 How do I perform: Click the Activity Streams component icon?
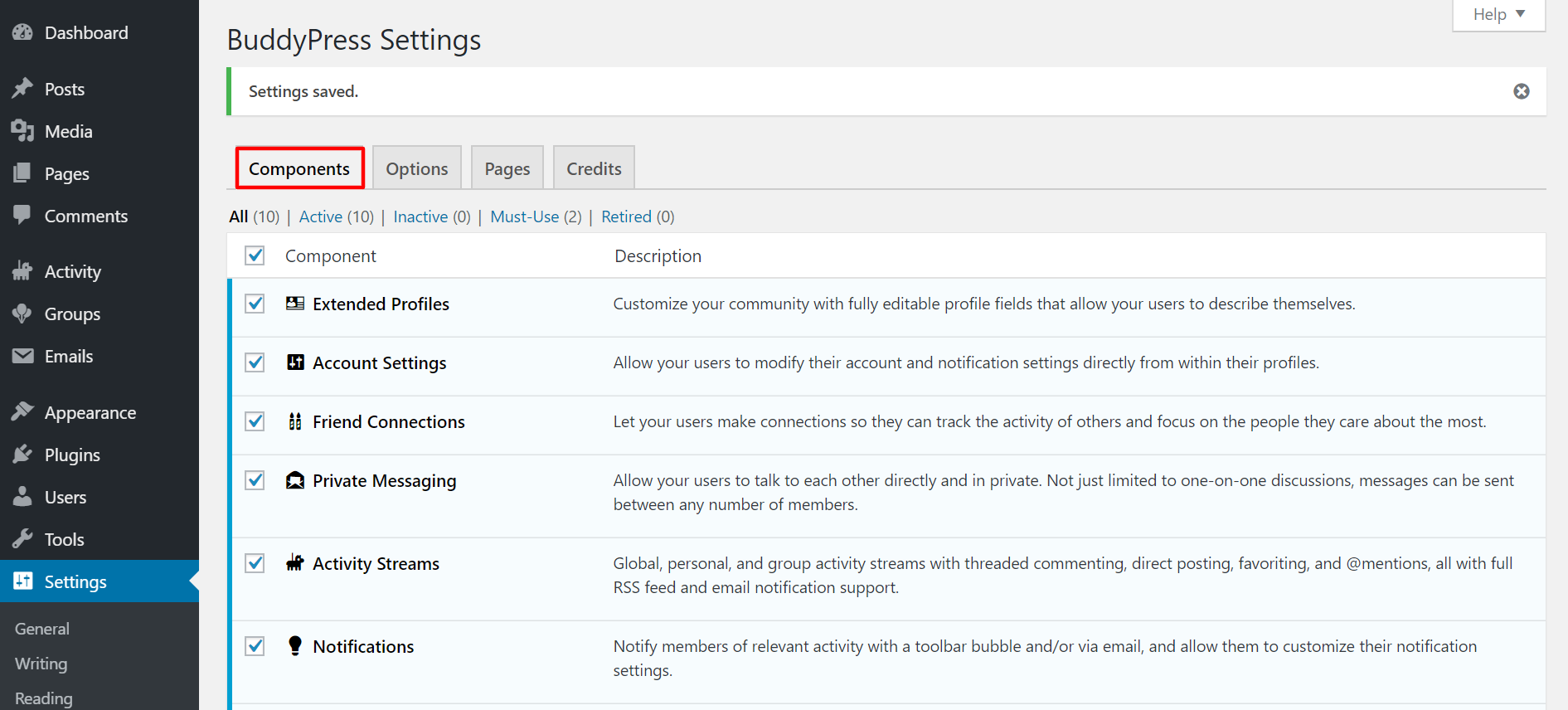[x=295, y=563]
